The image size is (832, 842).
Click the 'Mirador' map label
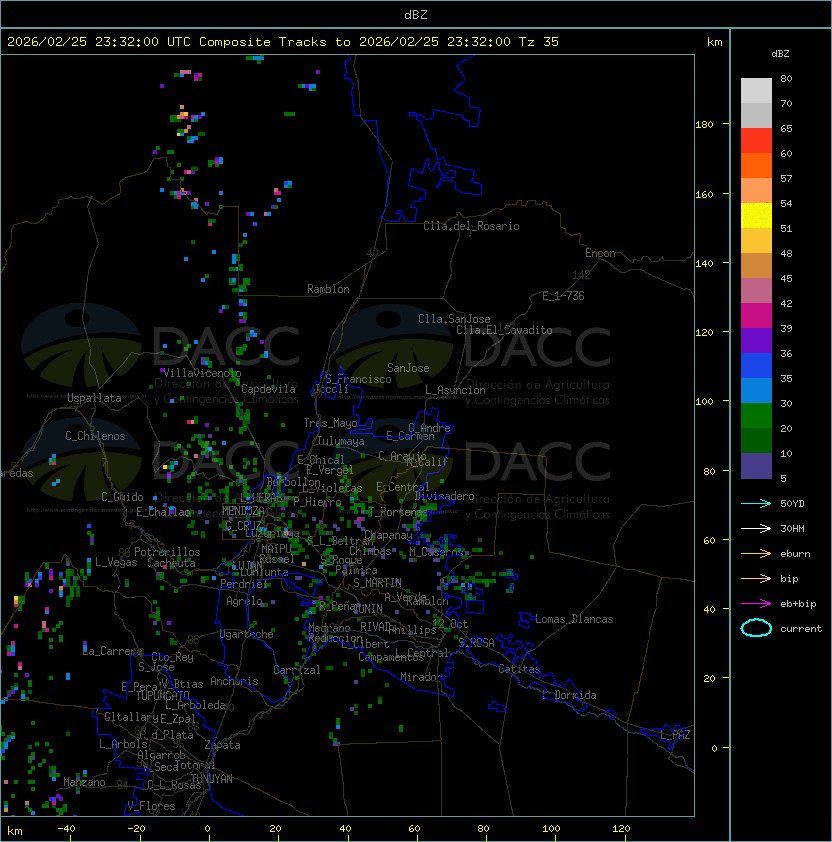[x=422, y=677]
